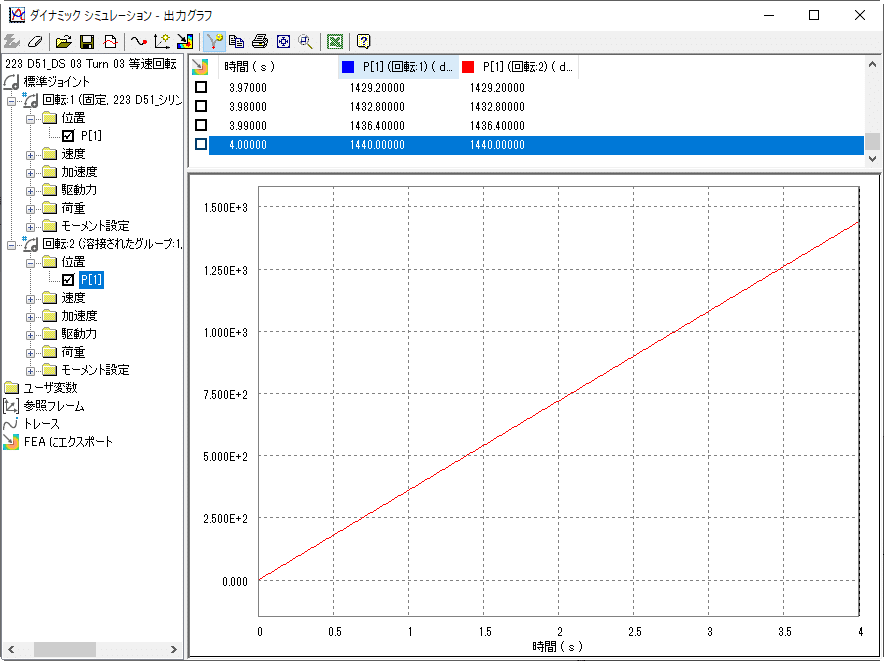Expand 速度 folder under 回転:1
The width and height of the screenshot is (884, 661).
[x=30, y=155]
